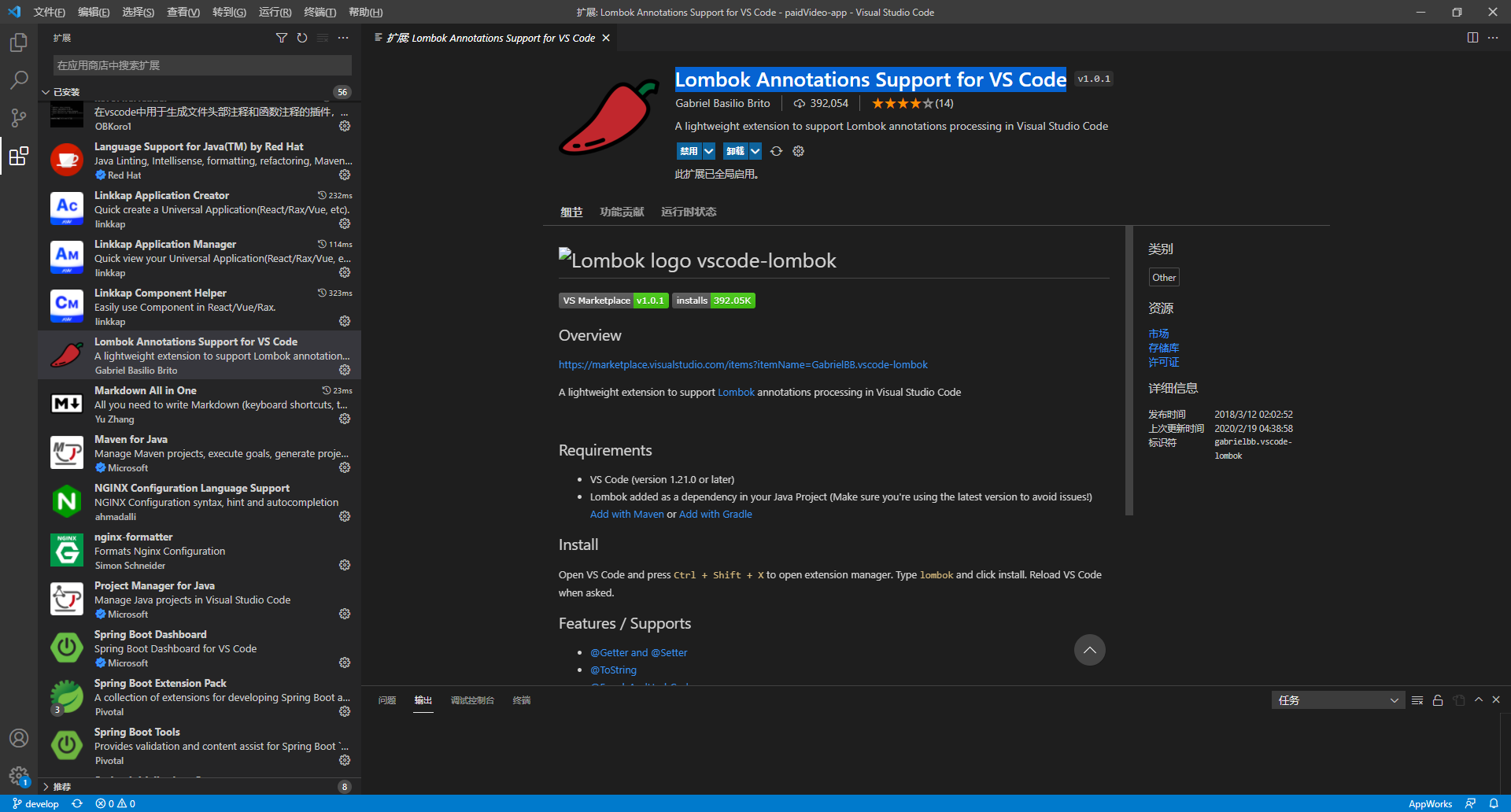Click the filter extensions icon
This screenshot has width=1511, height=812.
282,38
